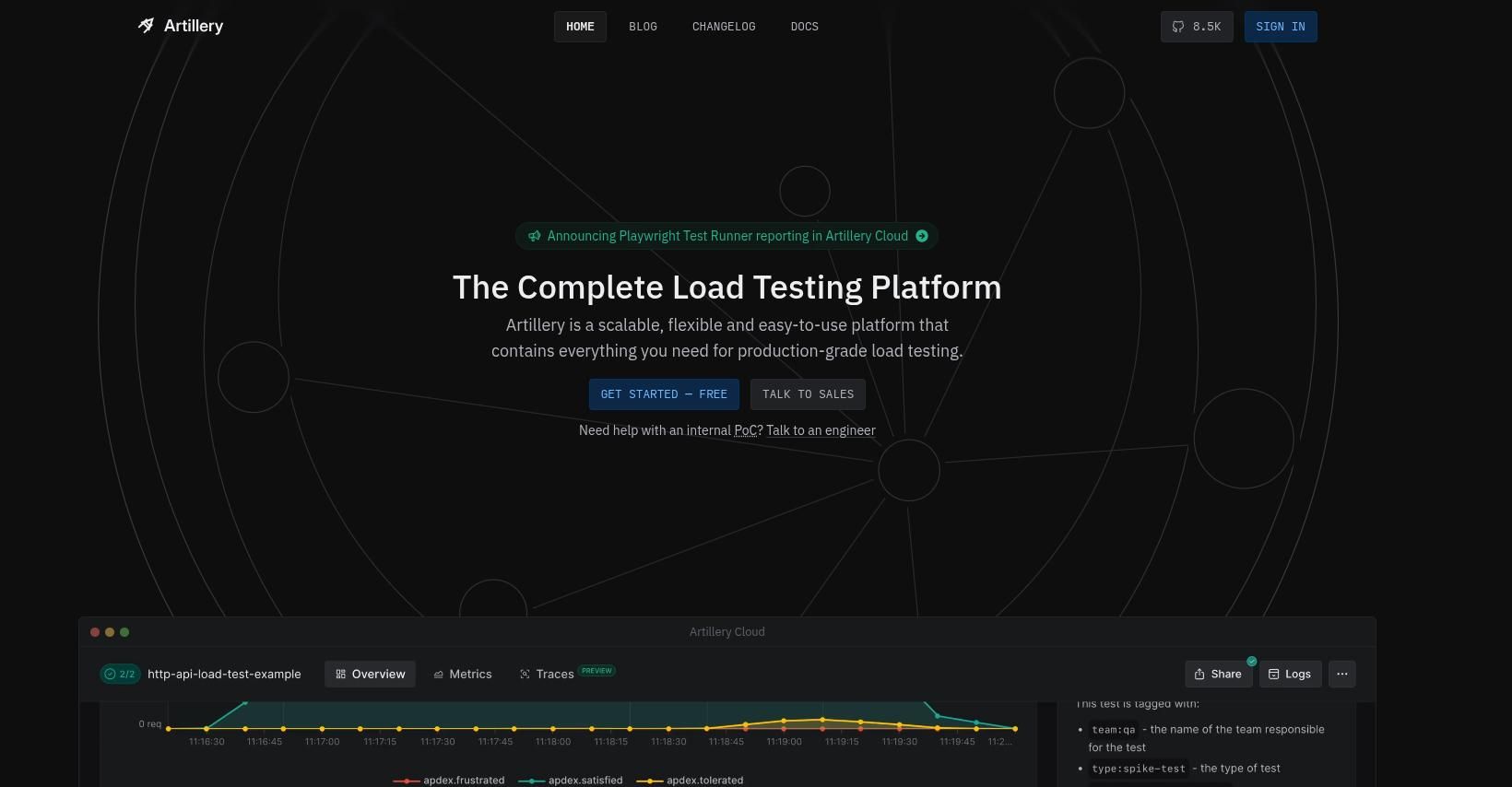Image resolution: width=1512 pixels, height=787 pixels.
Task: Click the TALK TO SALES button
Action: [808, 394]
